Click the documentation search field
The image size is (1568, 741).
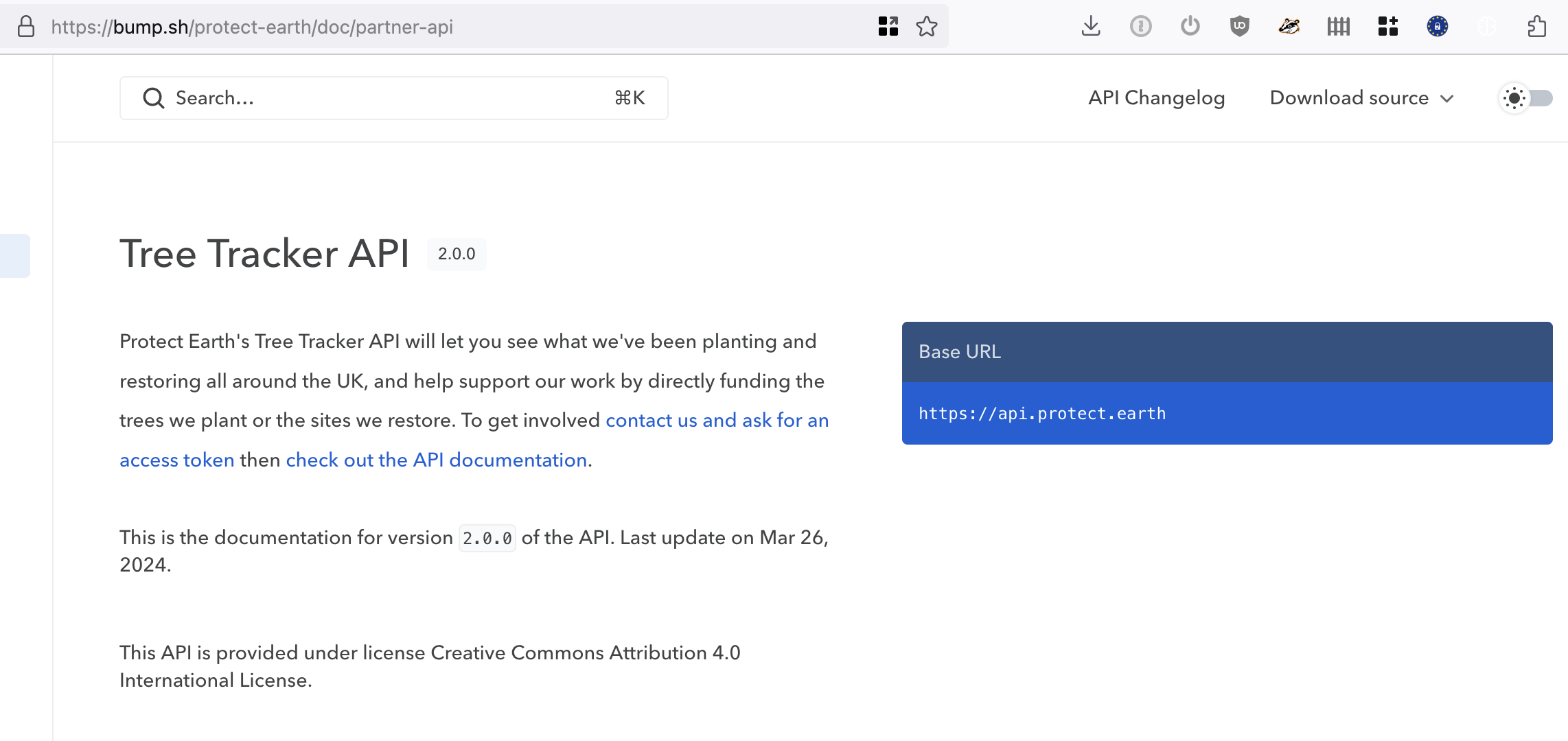point(393,98)
